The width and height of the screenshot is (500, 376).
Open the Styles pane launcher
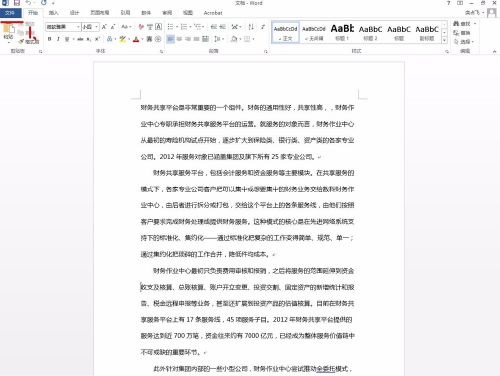pyautogui.click(x=447, y=51)
